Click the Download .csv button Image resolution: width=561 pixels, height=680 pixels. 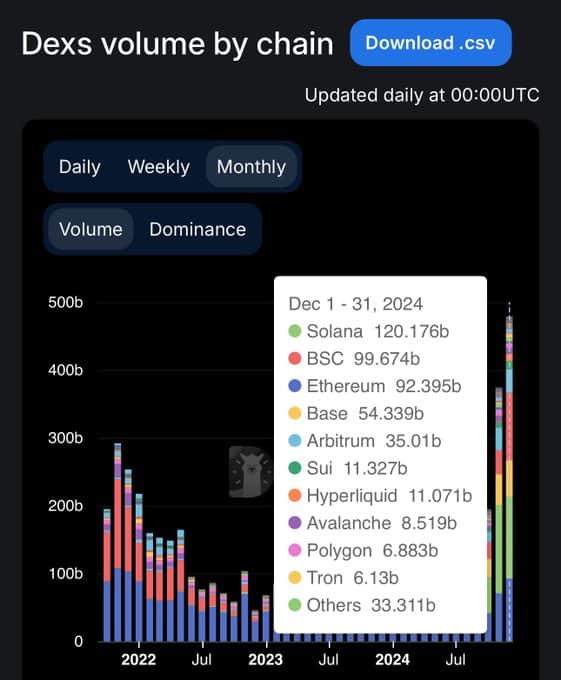[x=431, y=42]
